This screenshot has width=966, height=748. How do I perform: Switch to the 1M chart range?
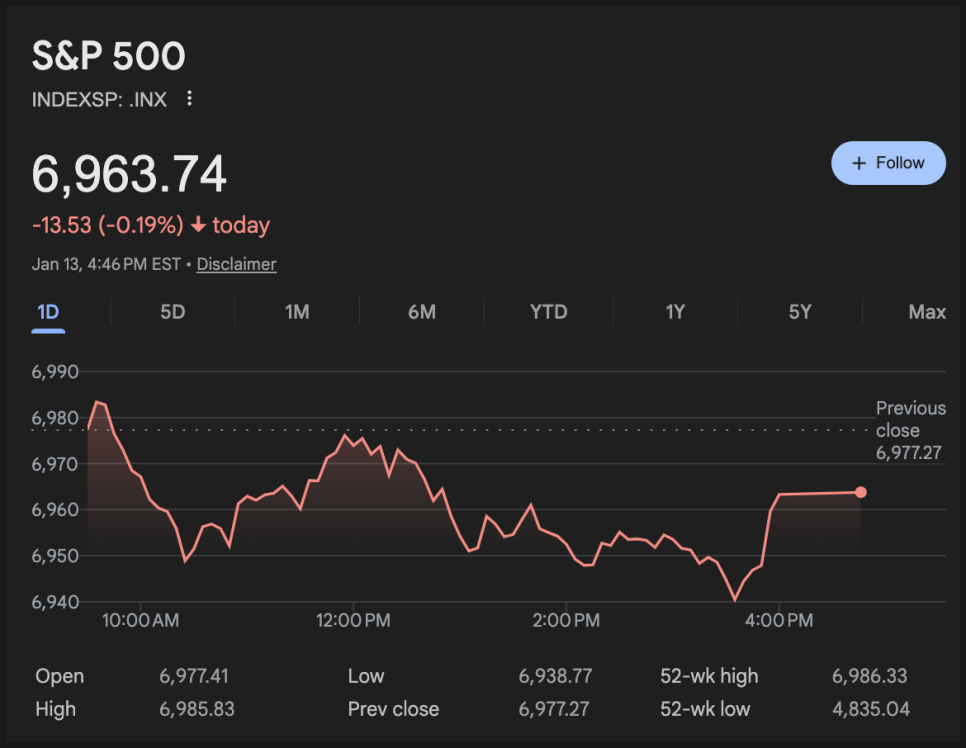pyautogui.click(x=297, y=312)
